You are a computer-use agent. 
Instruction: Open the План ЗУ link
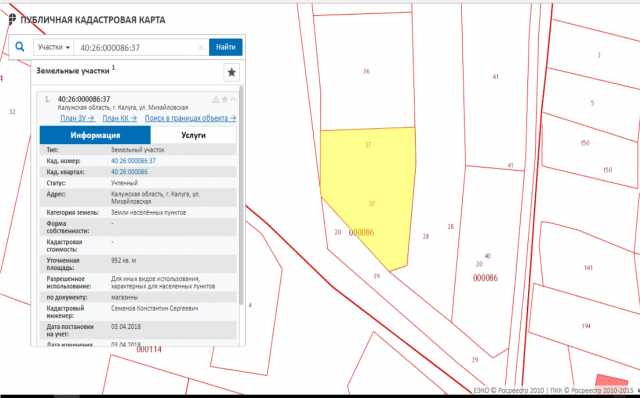(78, 118)
